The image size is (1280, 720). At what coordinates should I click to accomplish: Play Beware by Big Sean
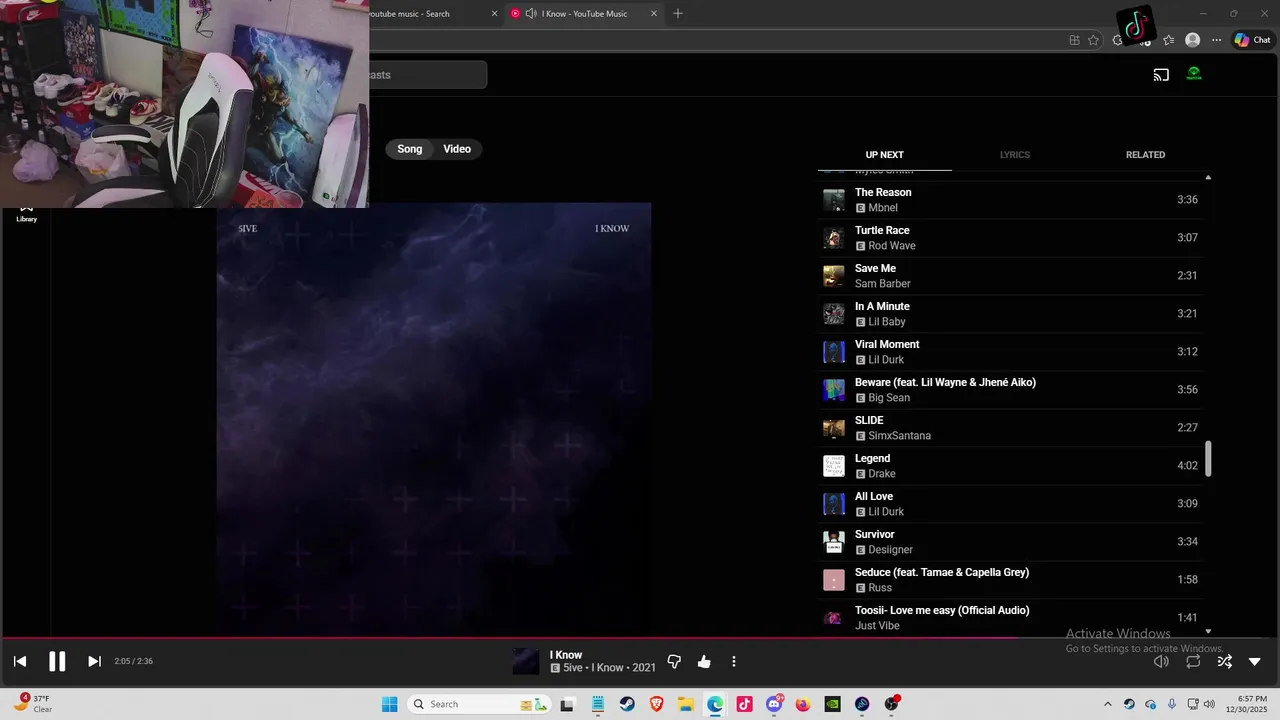(1010, 390)
